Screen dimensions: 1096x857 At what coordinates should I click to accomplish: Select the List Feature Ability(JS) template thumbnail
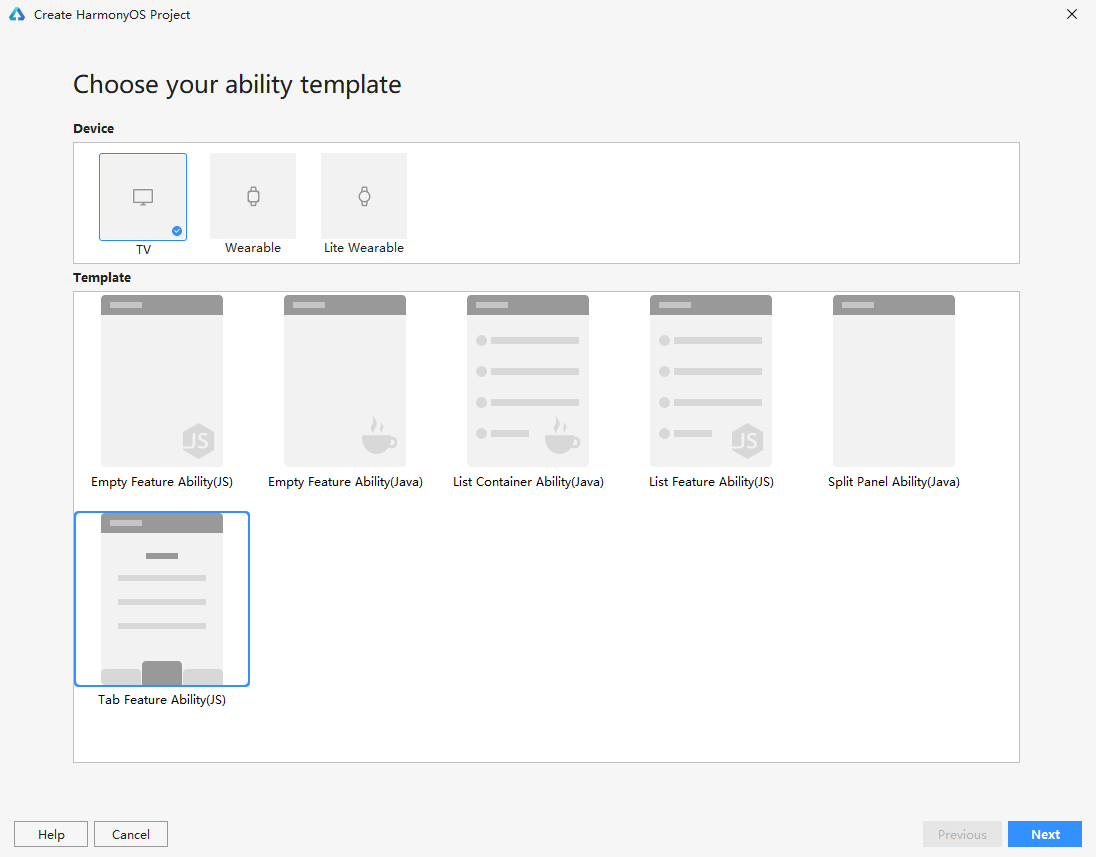click(711, 381)
